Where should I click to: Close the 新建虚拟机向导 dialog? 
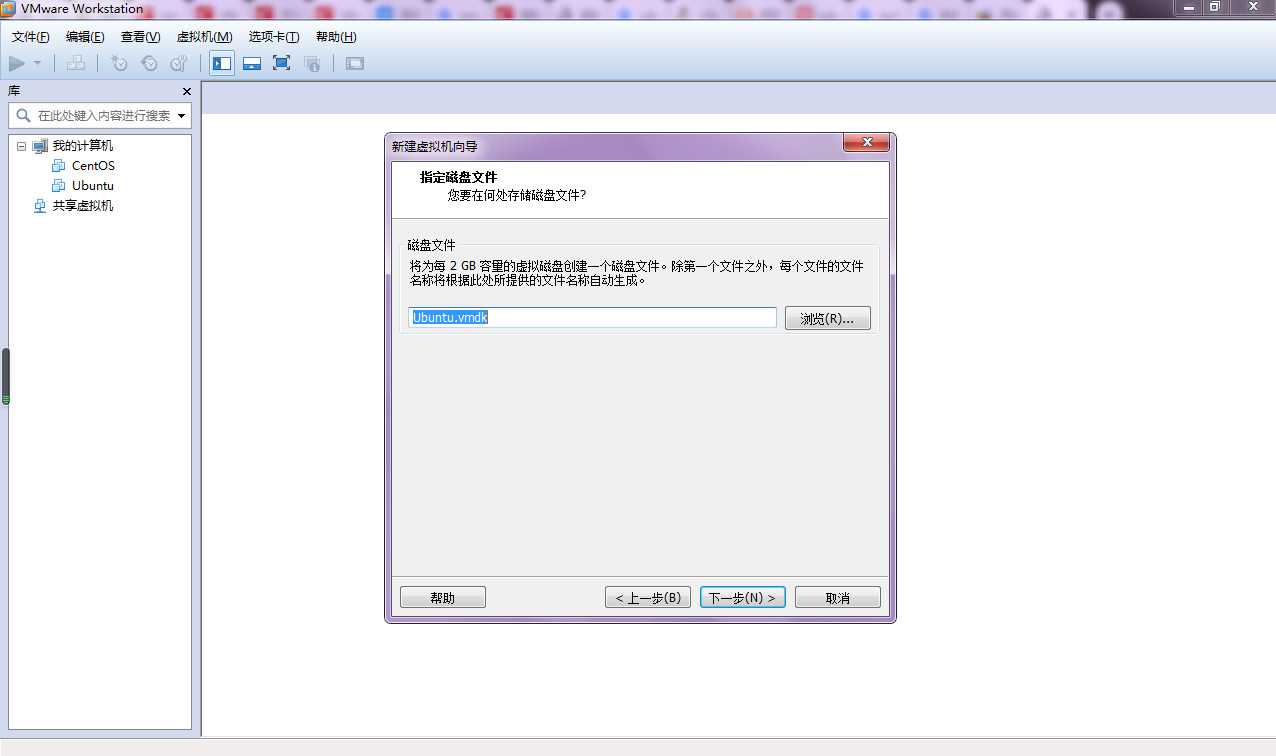click(x=866, y=143)
